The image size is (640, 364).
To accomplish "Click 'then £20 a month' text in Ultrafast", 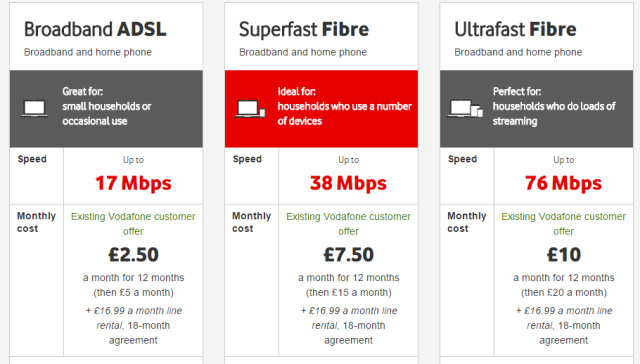I will (x=564, y=293).
